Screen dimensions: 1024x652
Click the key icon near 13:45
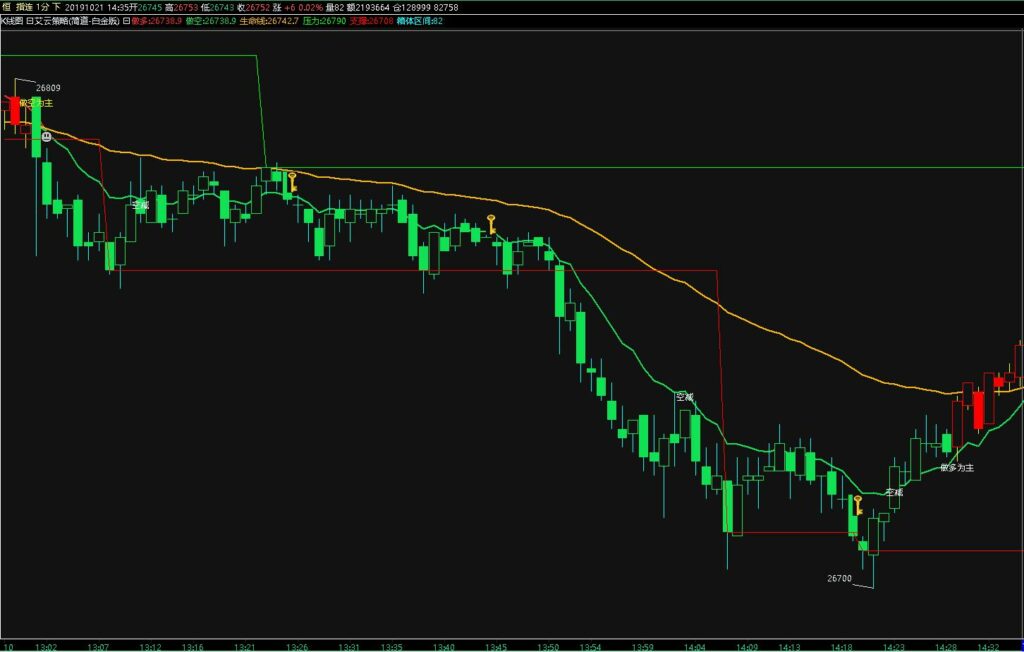[x=491, y=224]
